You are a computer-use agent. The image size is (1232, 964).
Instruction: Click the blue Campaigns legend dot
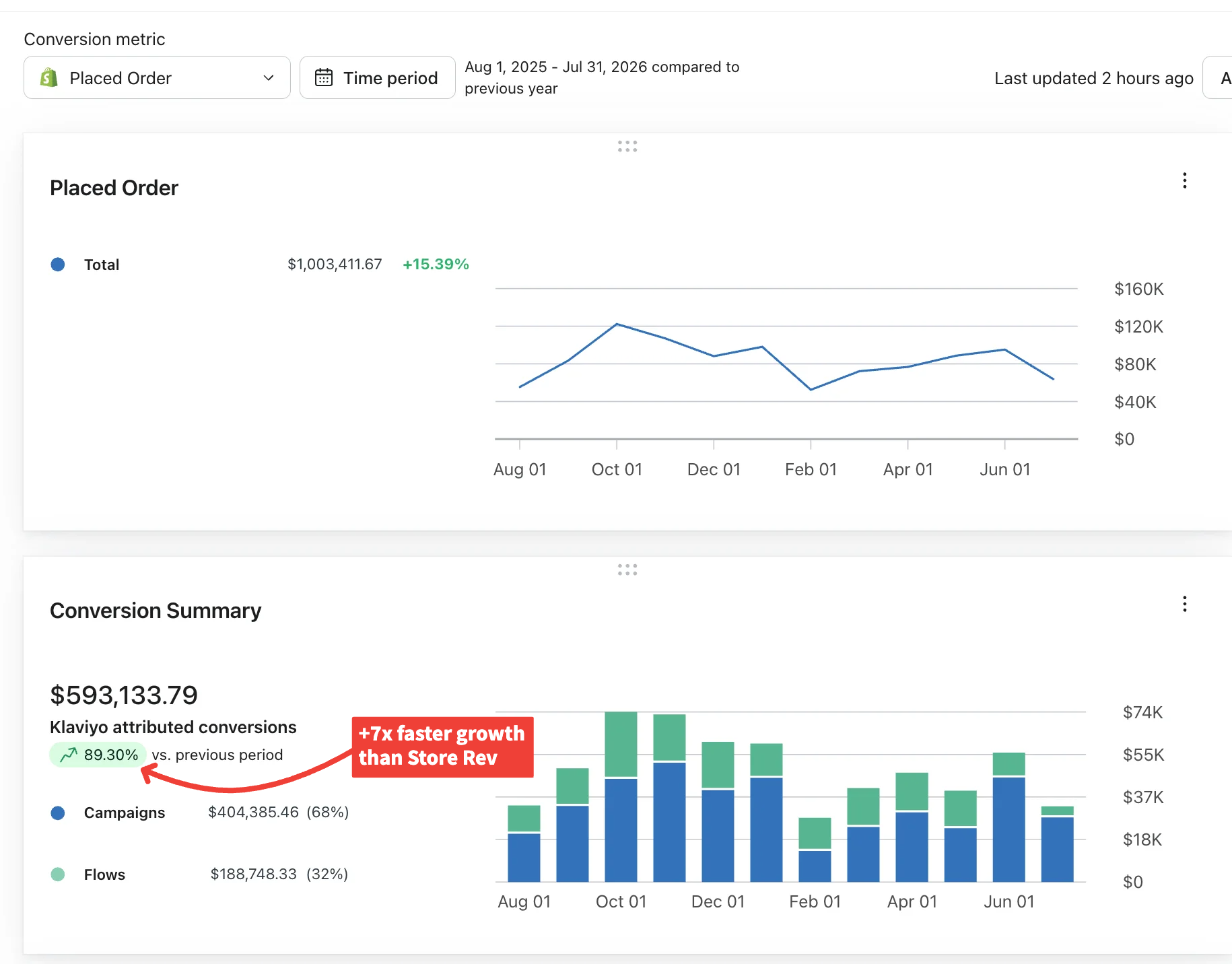(58, 813)
